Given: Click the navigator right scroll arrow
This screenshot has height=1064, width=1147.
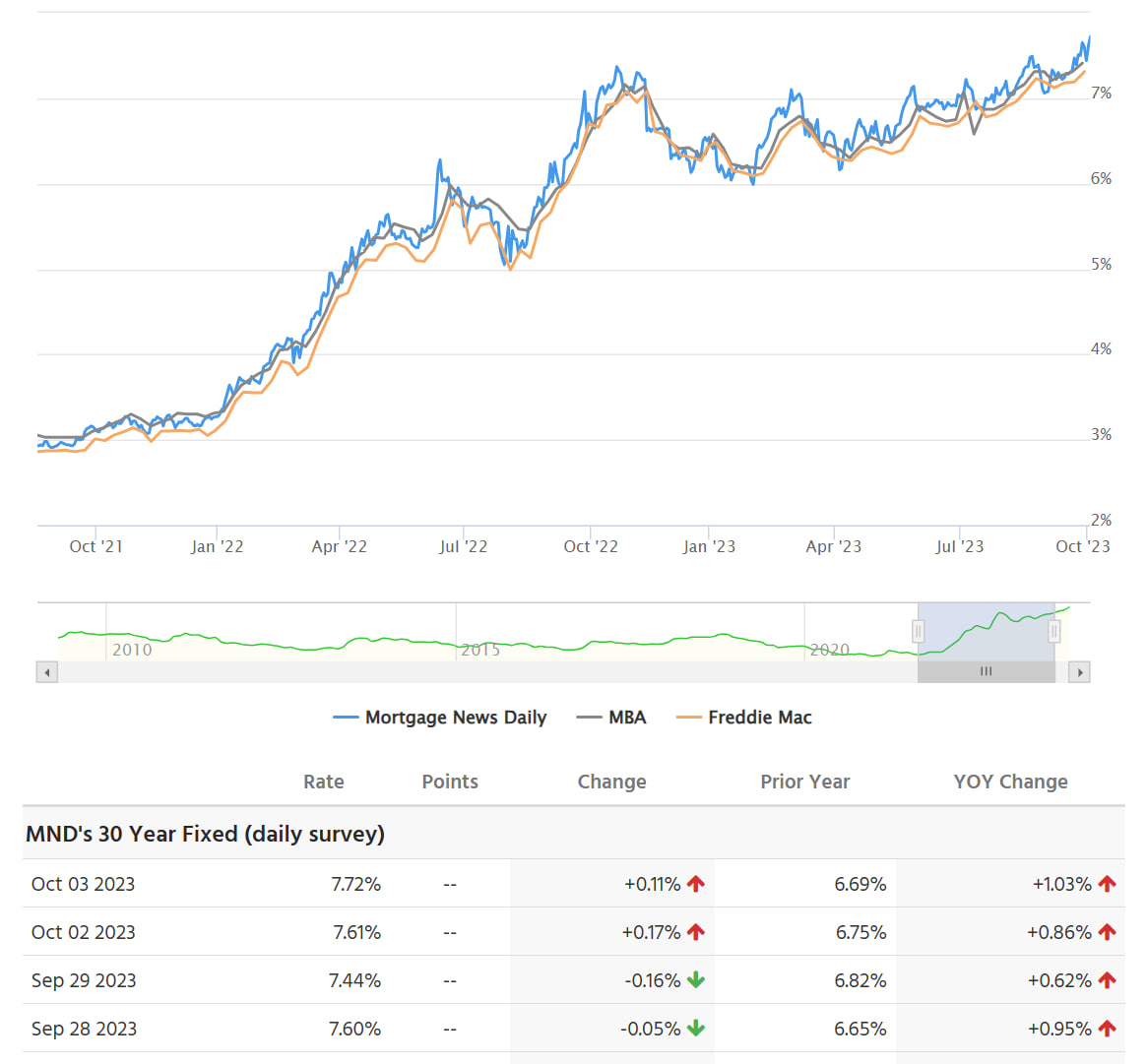Looking at the screenshot, I should click(1079, 672).
